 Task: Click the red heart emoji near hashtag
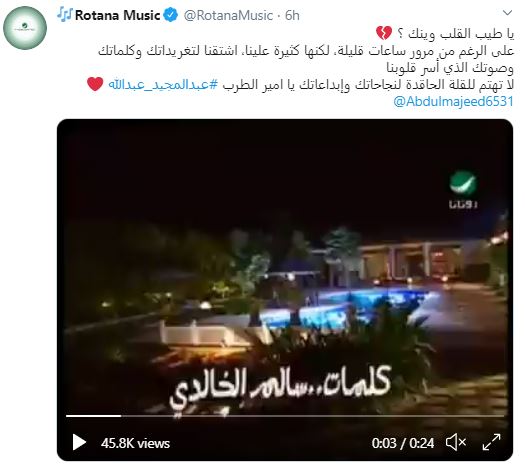tap(95, 84)
